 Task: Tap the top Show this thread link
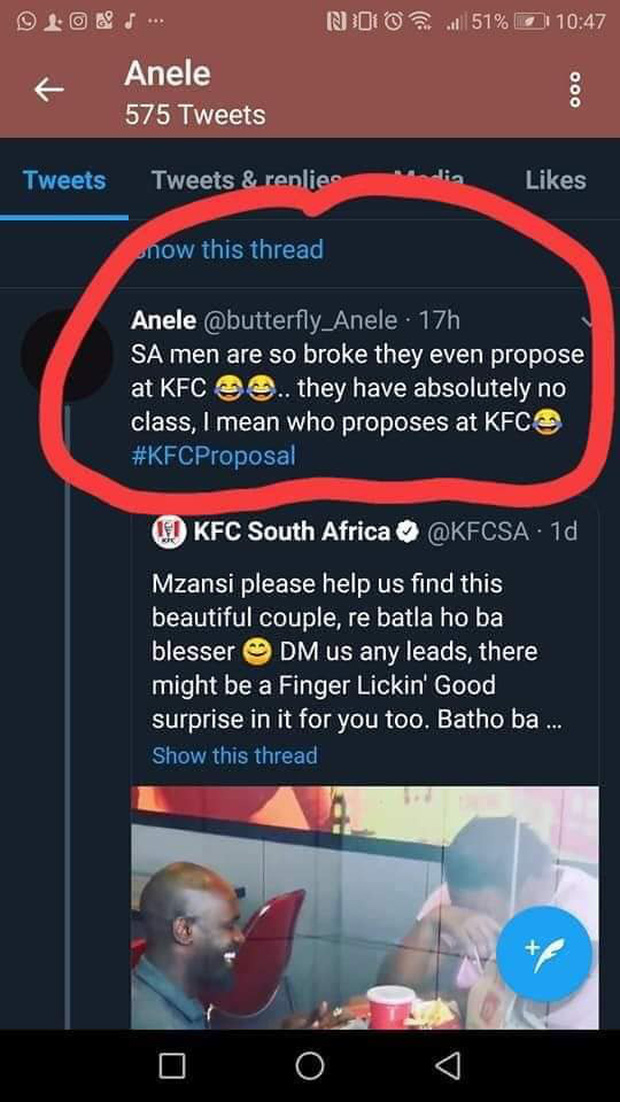230,248
